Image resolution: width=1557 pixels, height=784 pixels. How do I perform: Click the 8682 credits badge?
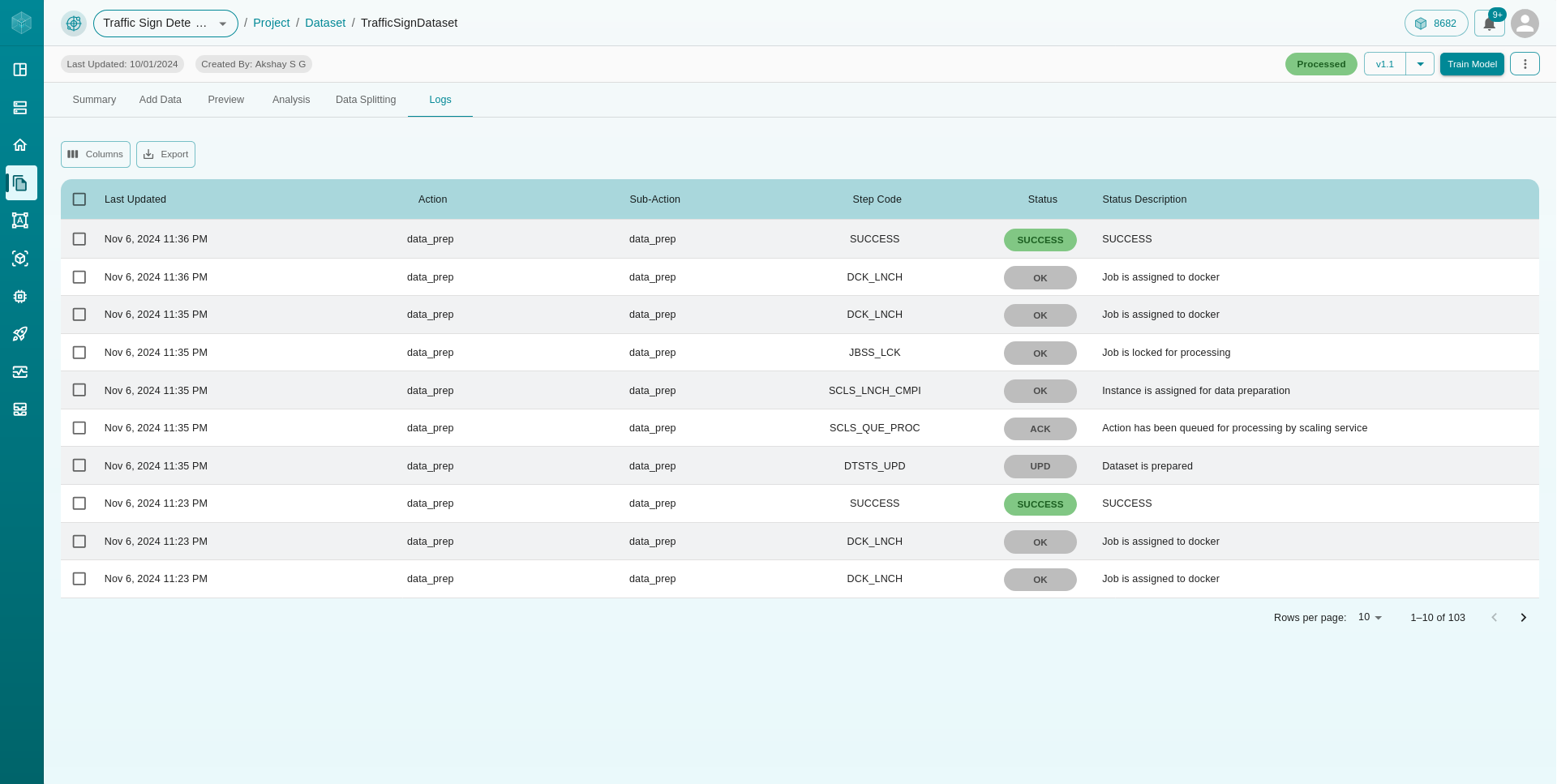[x=1436, y=24]
